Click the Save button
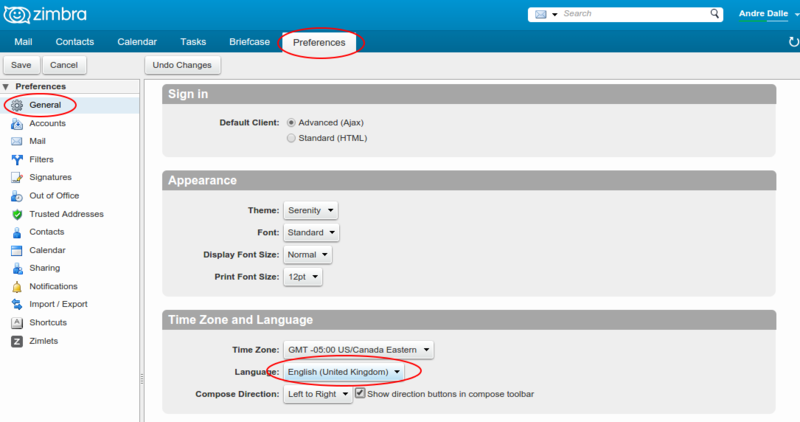Image resolution: width=800 pixels, height=422 pixels. click(x=21, y=65)
